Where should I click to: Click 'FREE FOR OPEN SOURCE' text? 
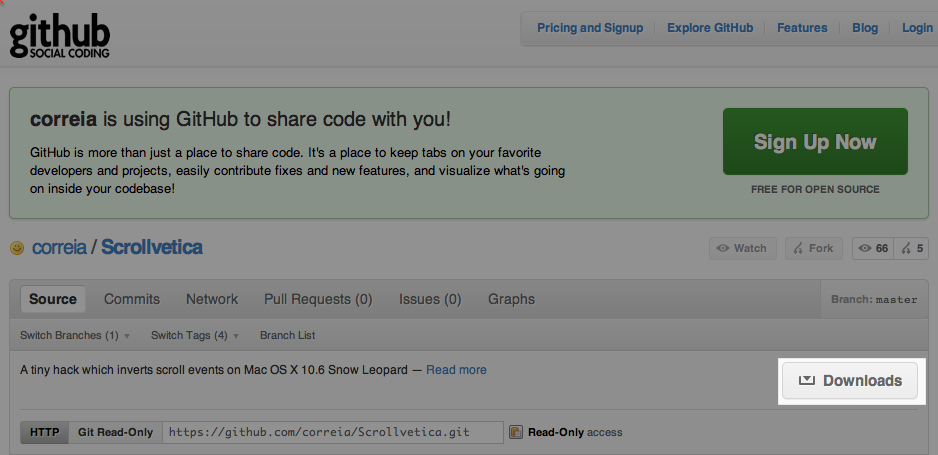[x=815, y=190]
